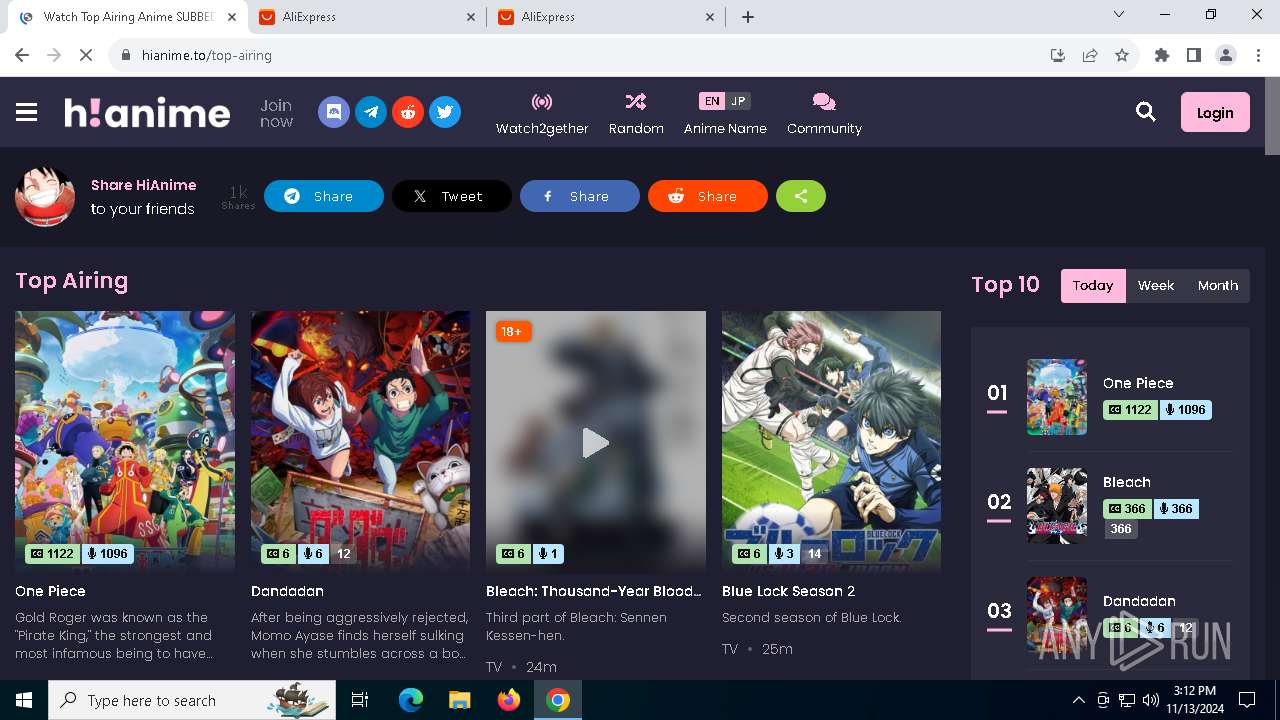The width and height of the screenshot is (1280, 720).
Task: Open Bleach: Thousand-Year Blood title link
Action: pos(594,591)
